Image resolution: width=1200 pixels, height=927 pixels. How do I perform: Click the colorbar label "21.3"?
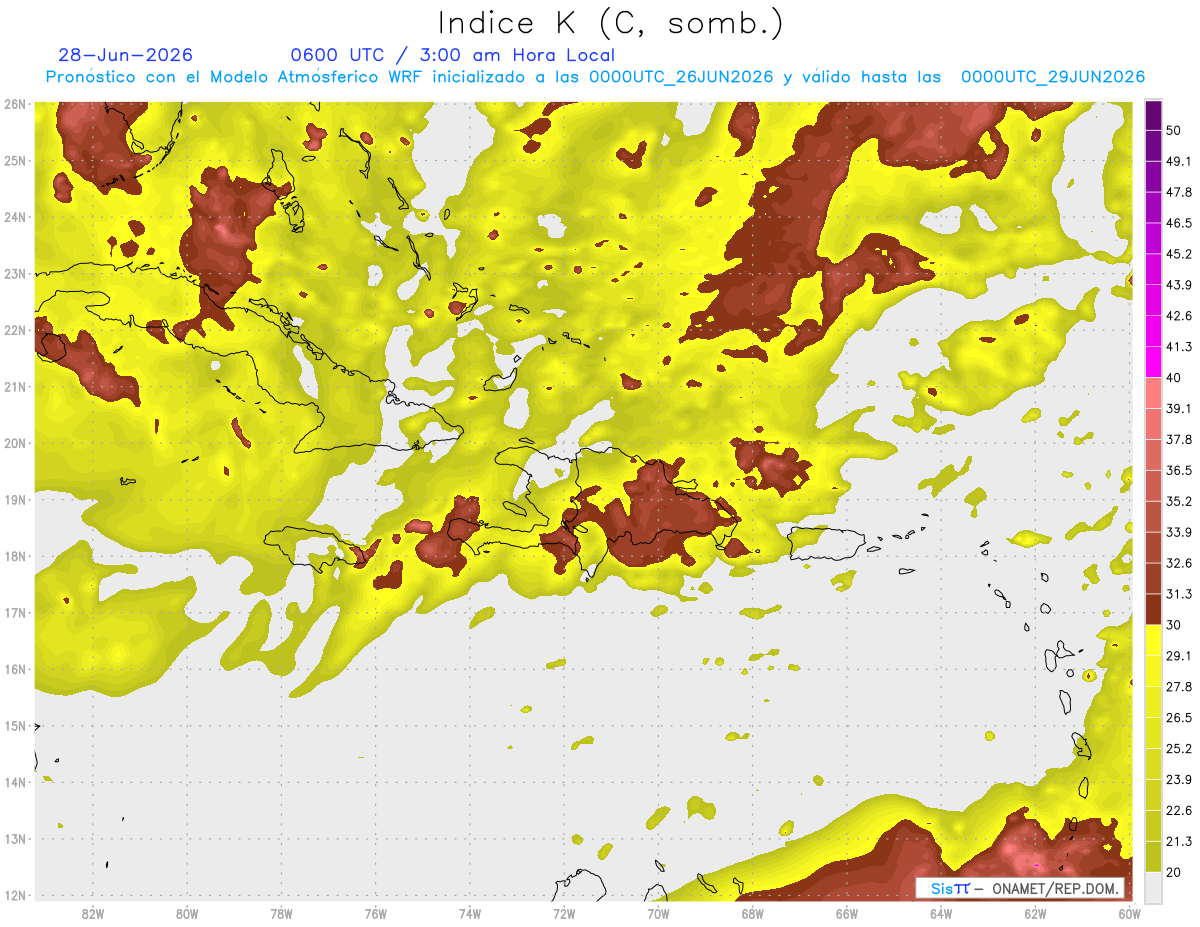1179,841
